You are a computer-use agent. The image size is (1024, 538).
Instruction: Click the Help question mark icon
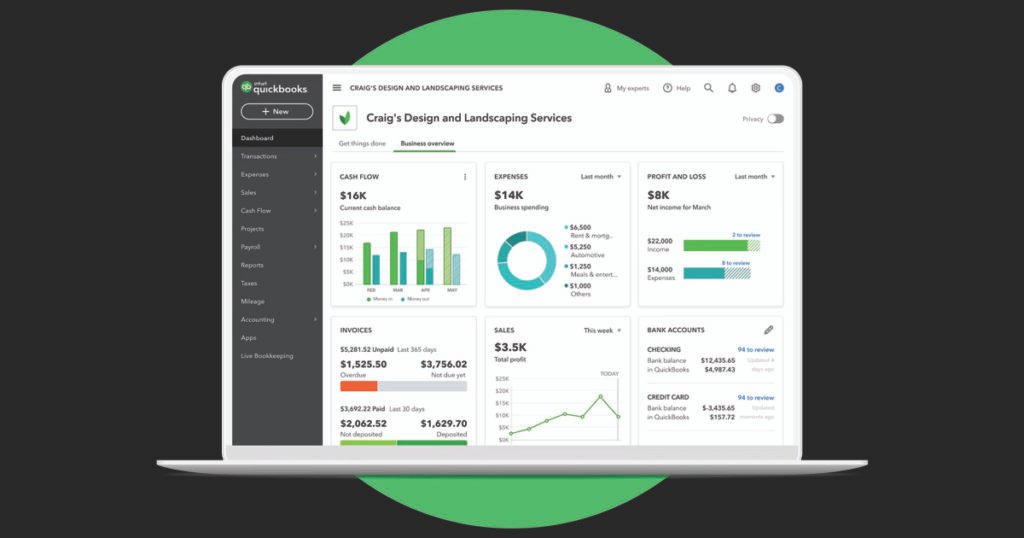pyautogui.click(x=667, y=88)
